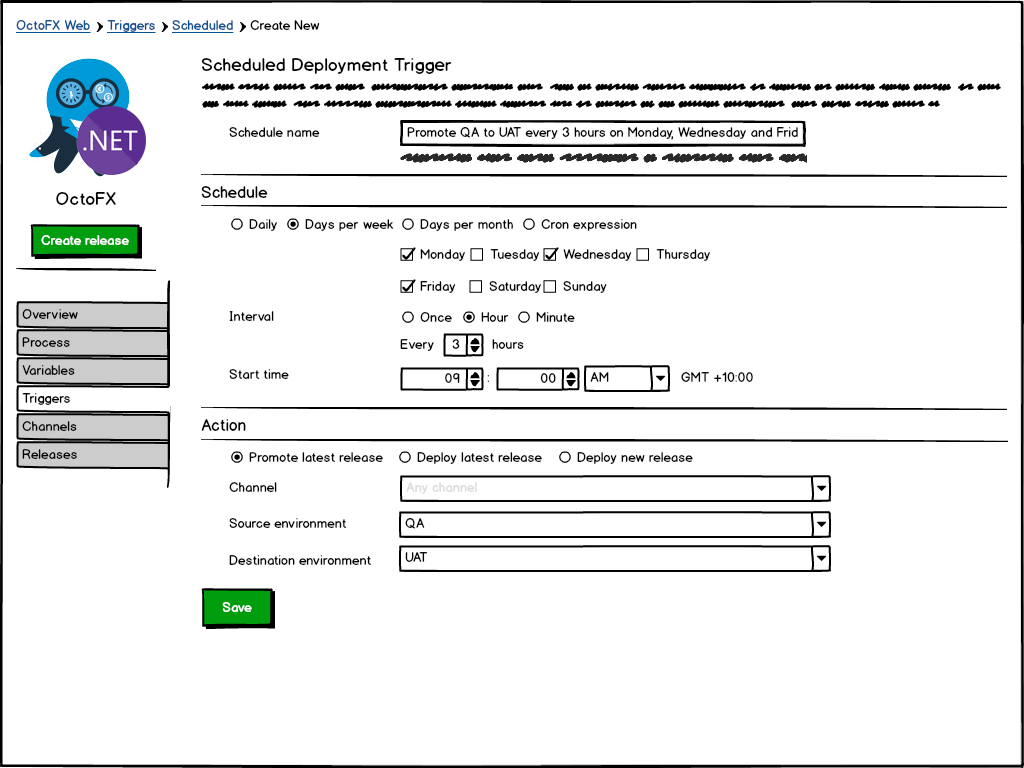This screenshot has height=768, width=1024.
Task: Enable the Saturday checkbox
Action: point(476,287)
